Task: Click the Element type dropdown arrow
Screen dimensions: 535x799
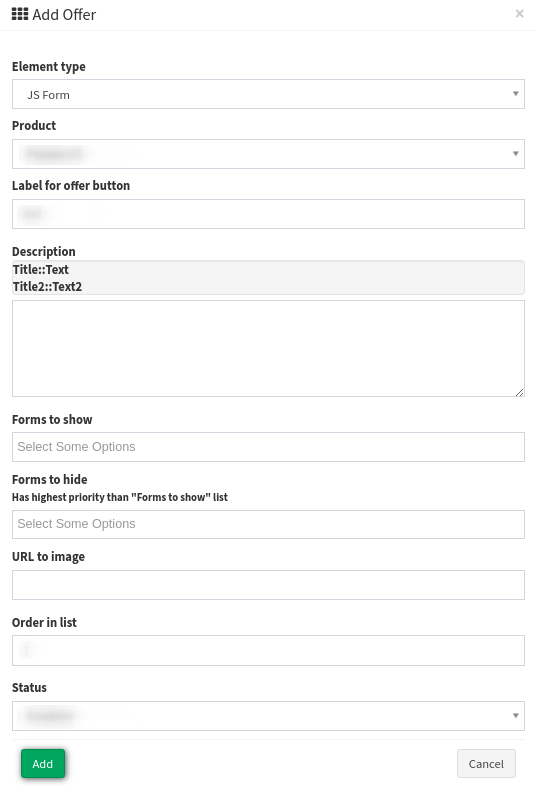Action: (515, 94)
